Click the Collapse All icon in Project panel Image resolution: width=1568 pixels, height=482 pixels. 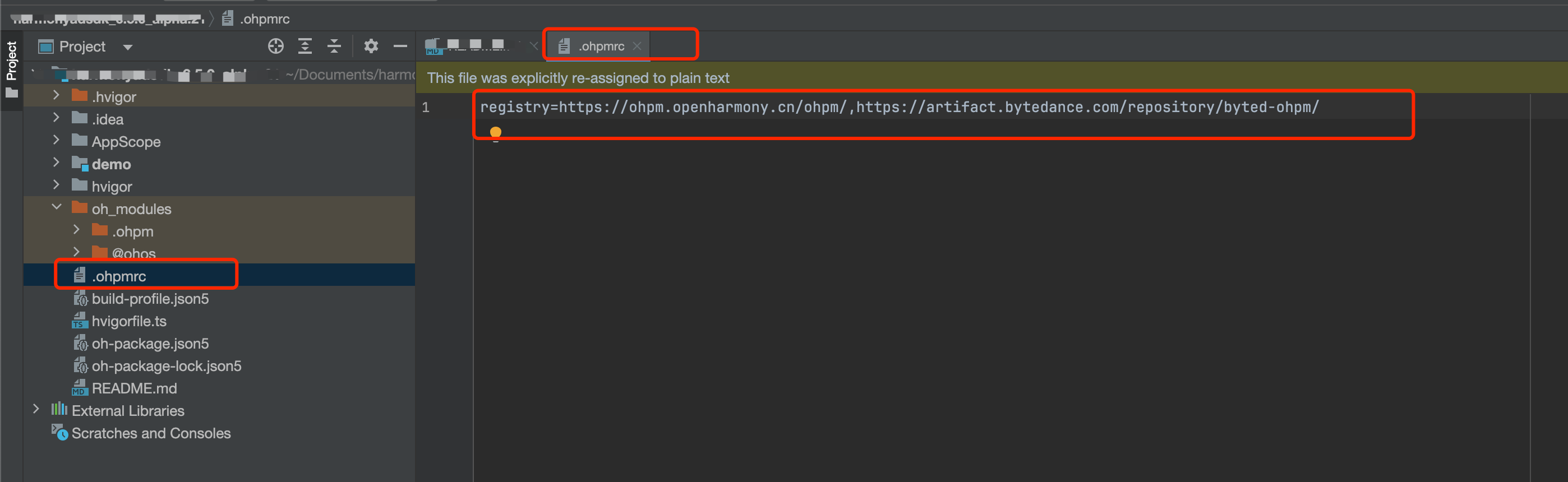(x=334, y=47)
